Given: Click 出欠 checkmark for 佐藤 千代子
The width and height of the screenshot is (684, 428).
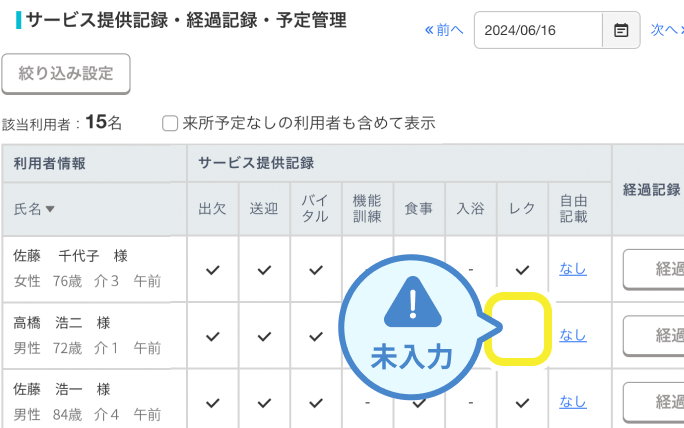Looking at the screenshot, I should click(212, 270).
